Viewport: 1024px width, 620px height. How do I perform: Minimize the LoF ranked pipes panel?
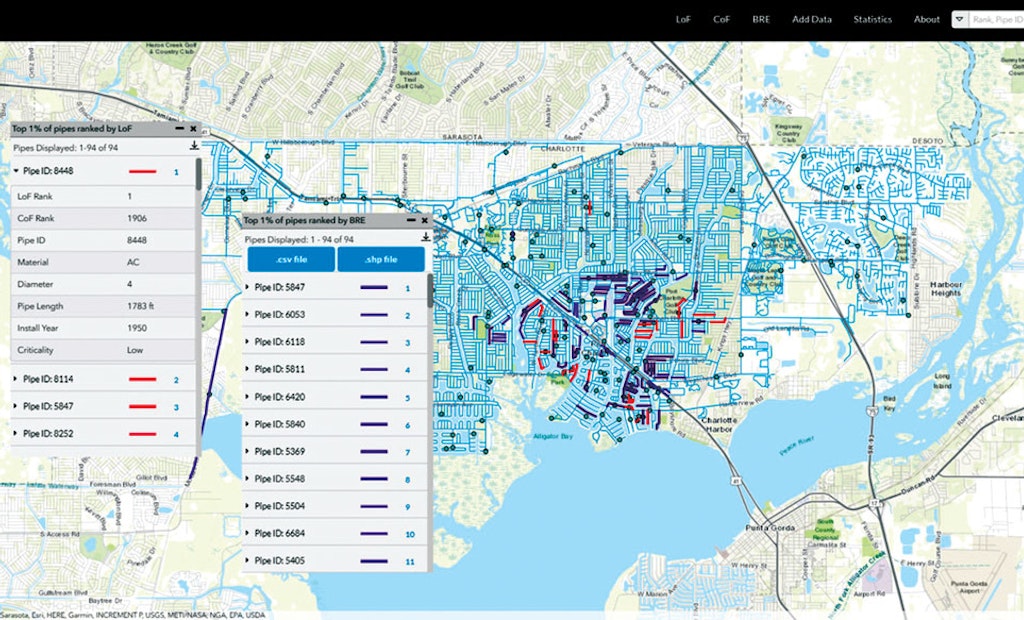pos(180,129)
